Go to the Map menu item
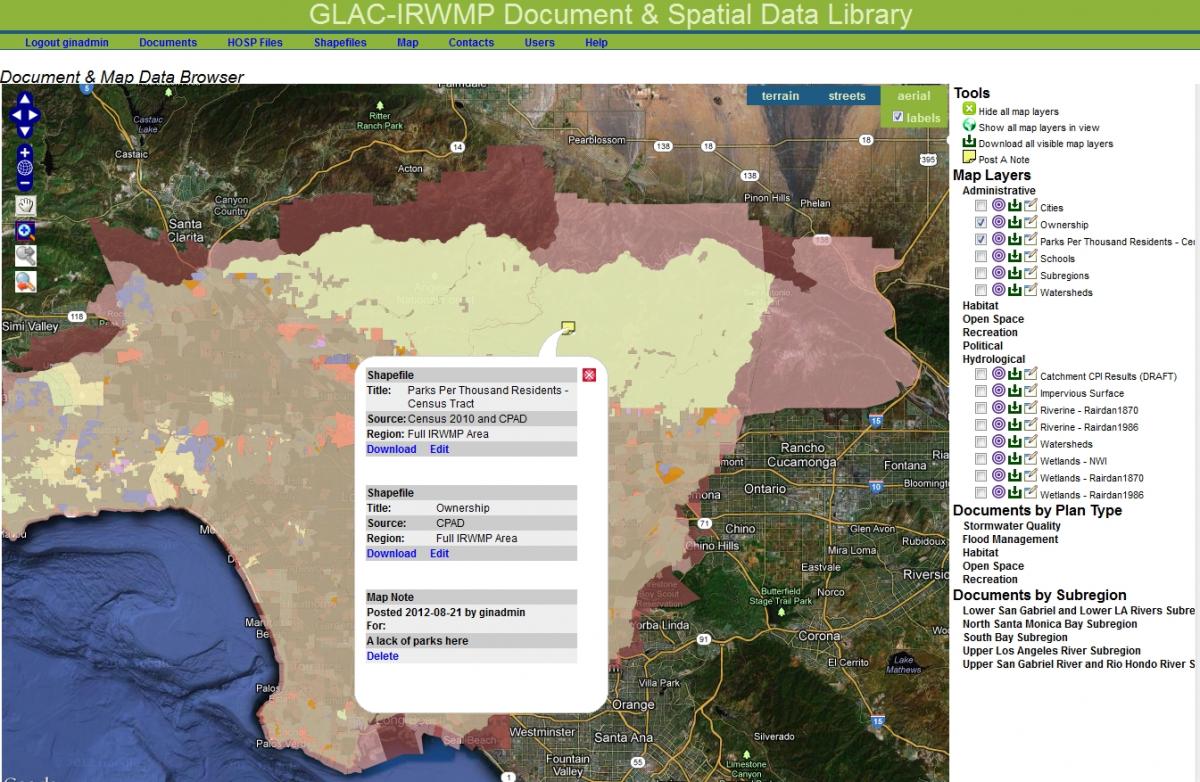The height and width of the screenshot is (782, 1200). click(407, 43)
